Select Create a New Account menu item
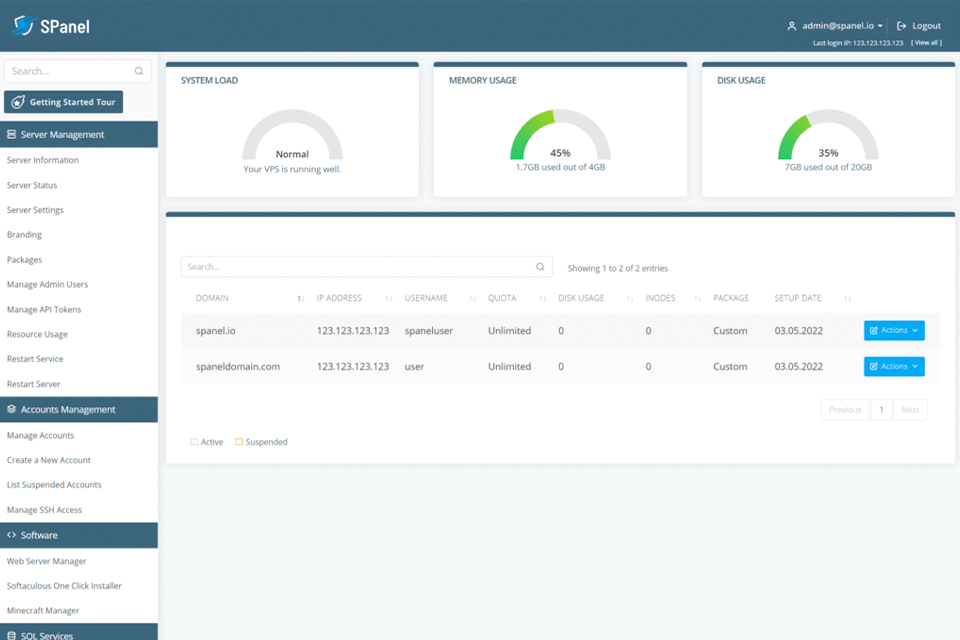The image size is (960, 640). [49, 460]
